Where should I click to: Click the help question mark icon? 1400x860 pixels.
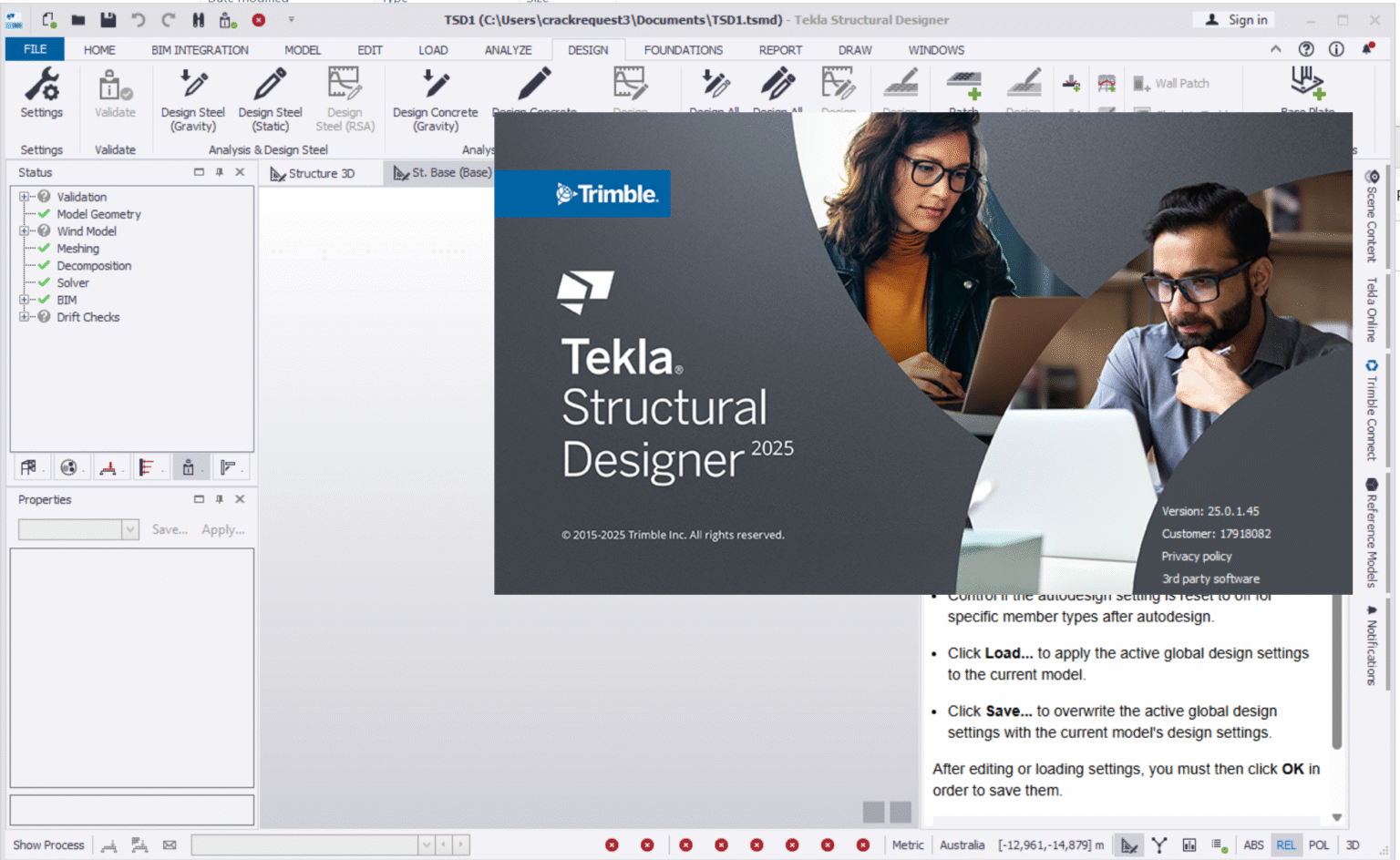point(1306,49)
